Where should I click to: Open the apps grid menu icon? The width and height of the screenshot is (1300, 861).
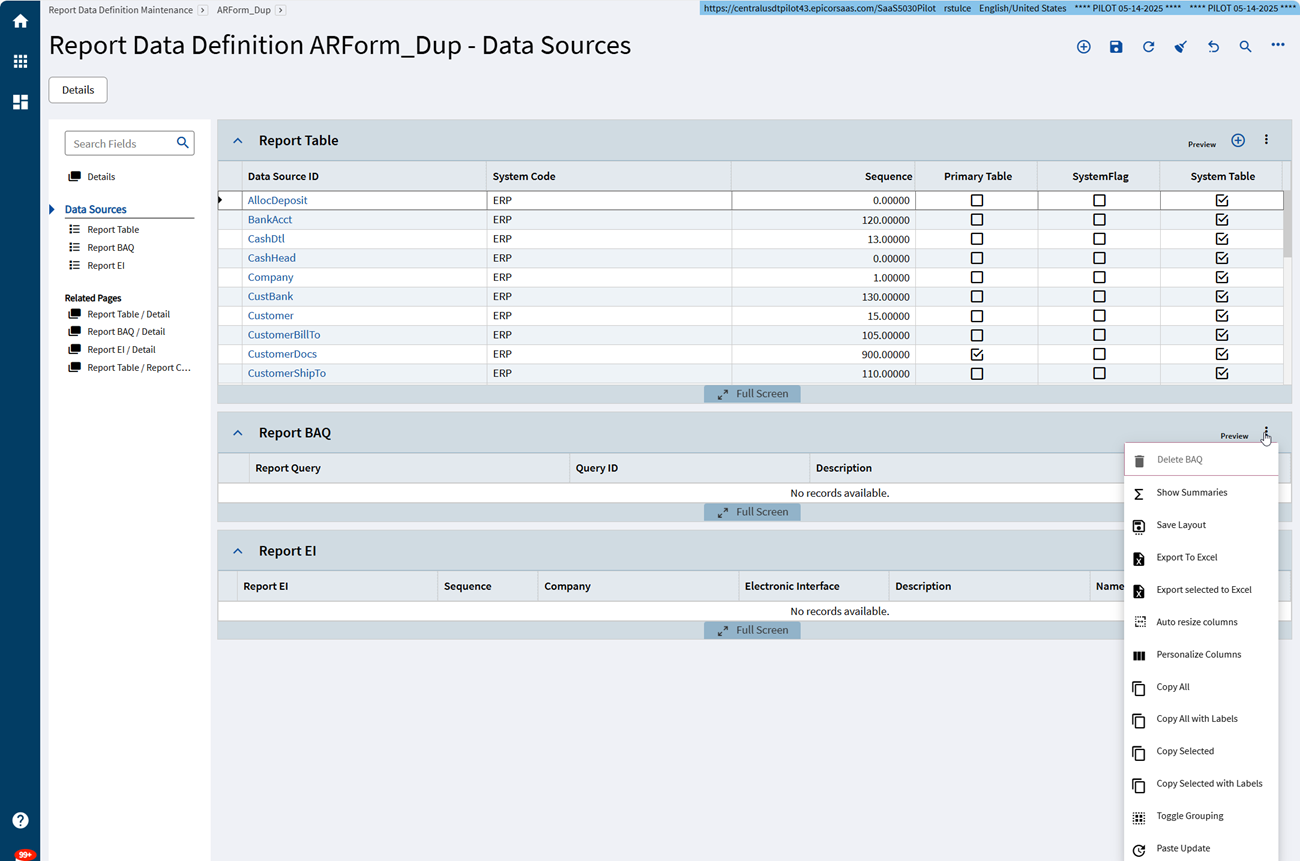tap(20, 62)
